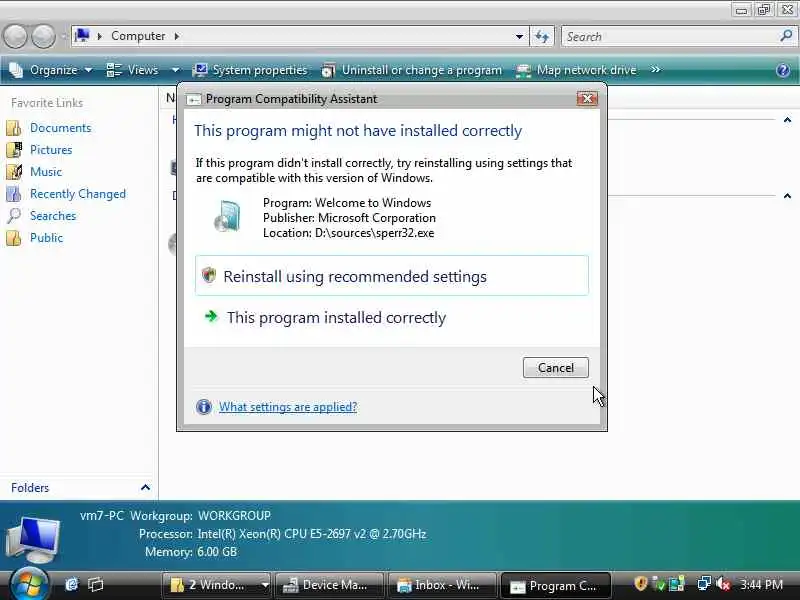
Task: Click the installer disc program icon
Action: (228, 216)
